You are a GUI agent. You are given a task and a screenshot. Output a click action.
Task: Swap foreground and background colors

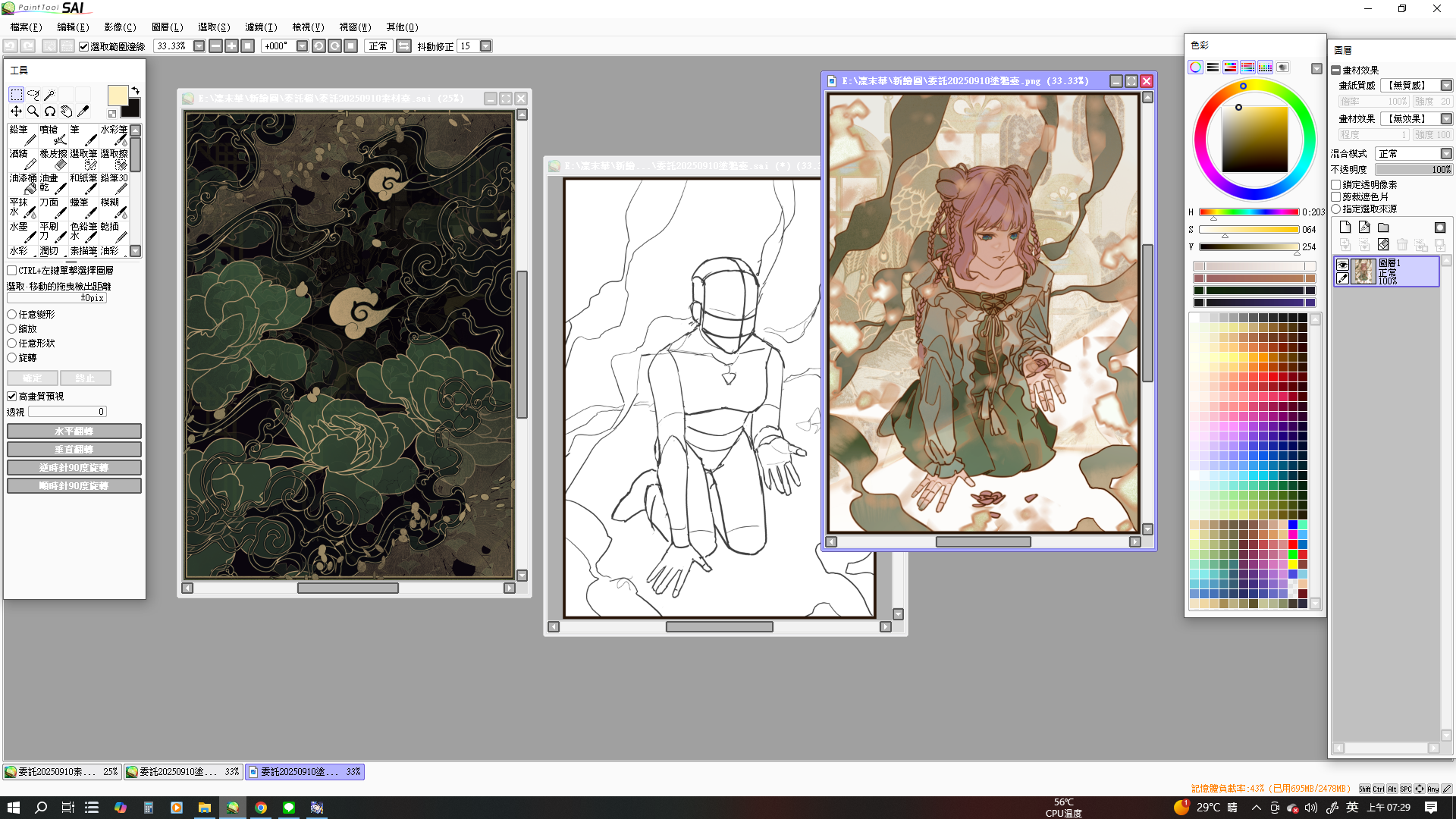point(135,90)
